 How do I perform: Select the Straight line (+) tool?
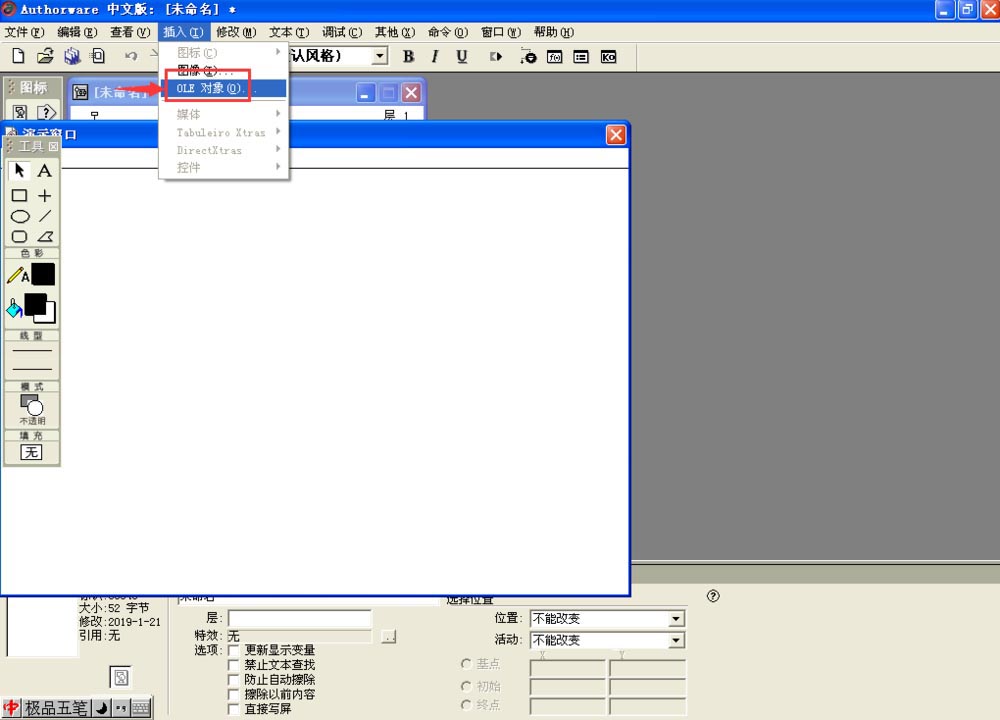coord(45,195)
